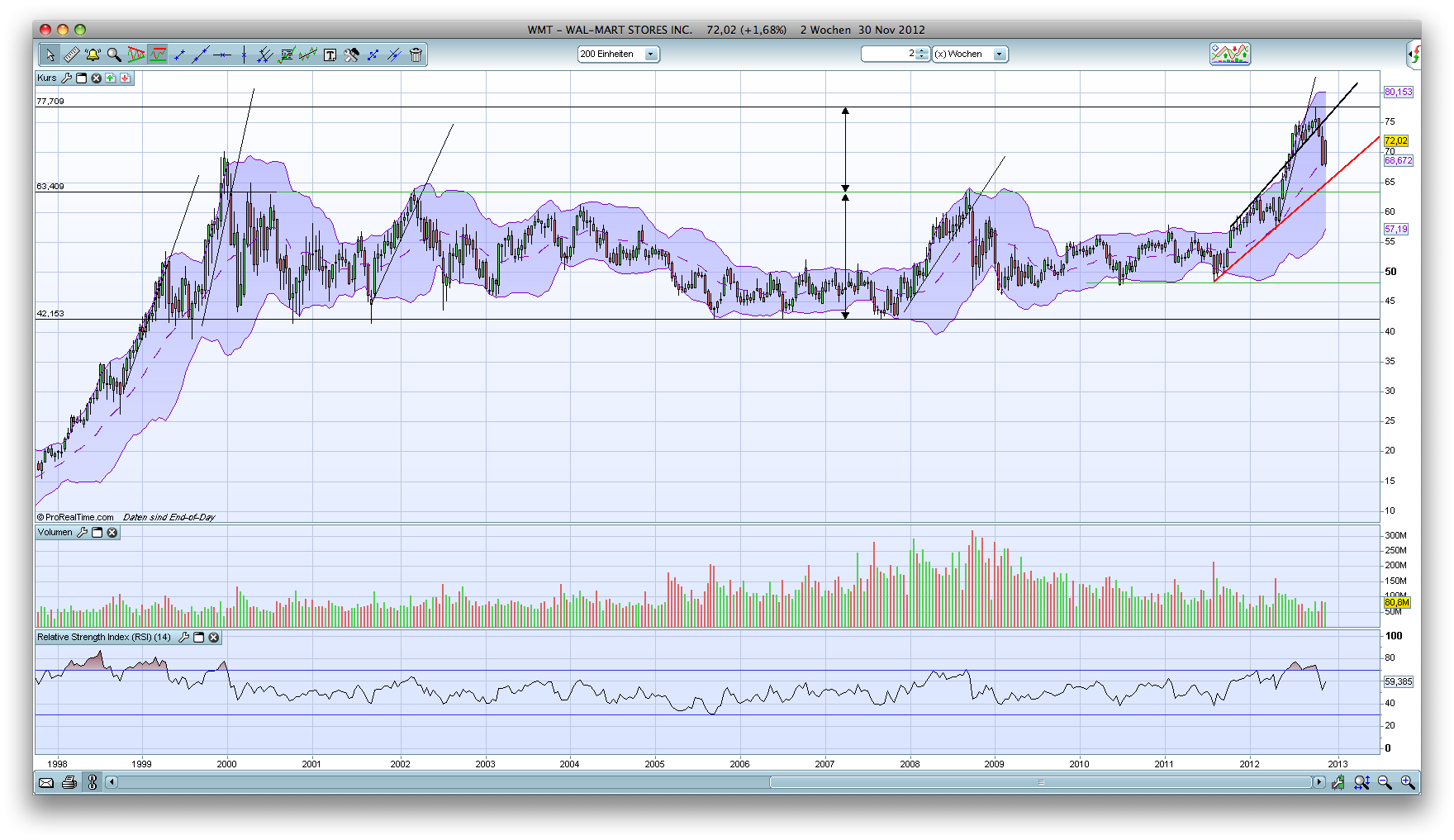Screen dimensions: 1454x840
Task: Select the crossed parallel lines tool
Action: click(x=394, y=55)
